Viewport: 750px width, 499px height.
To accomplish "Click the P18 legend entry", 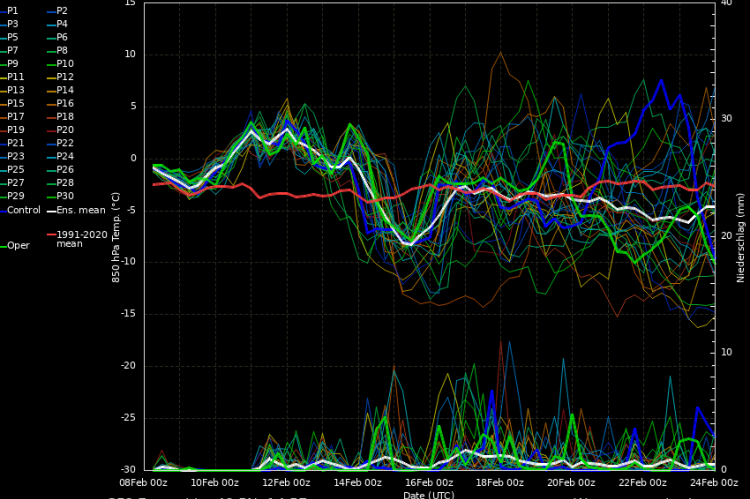I will click(64, 116).
